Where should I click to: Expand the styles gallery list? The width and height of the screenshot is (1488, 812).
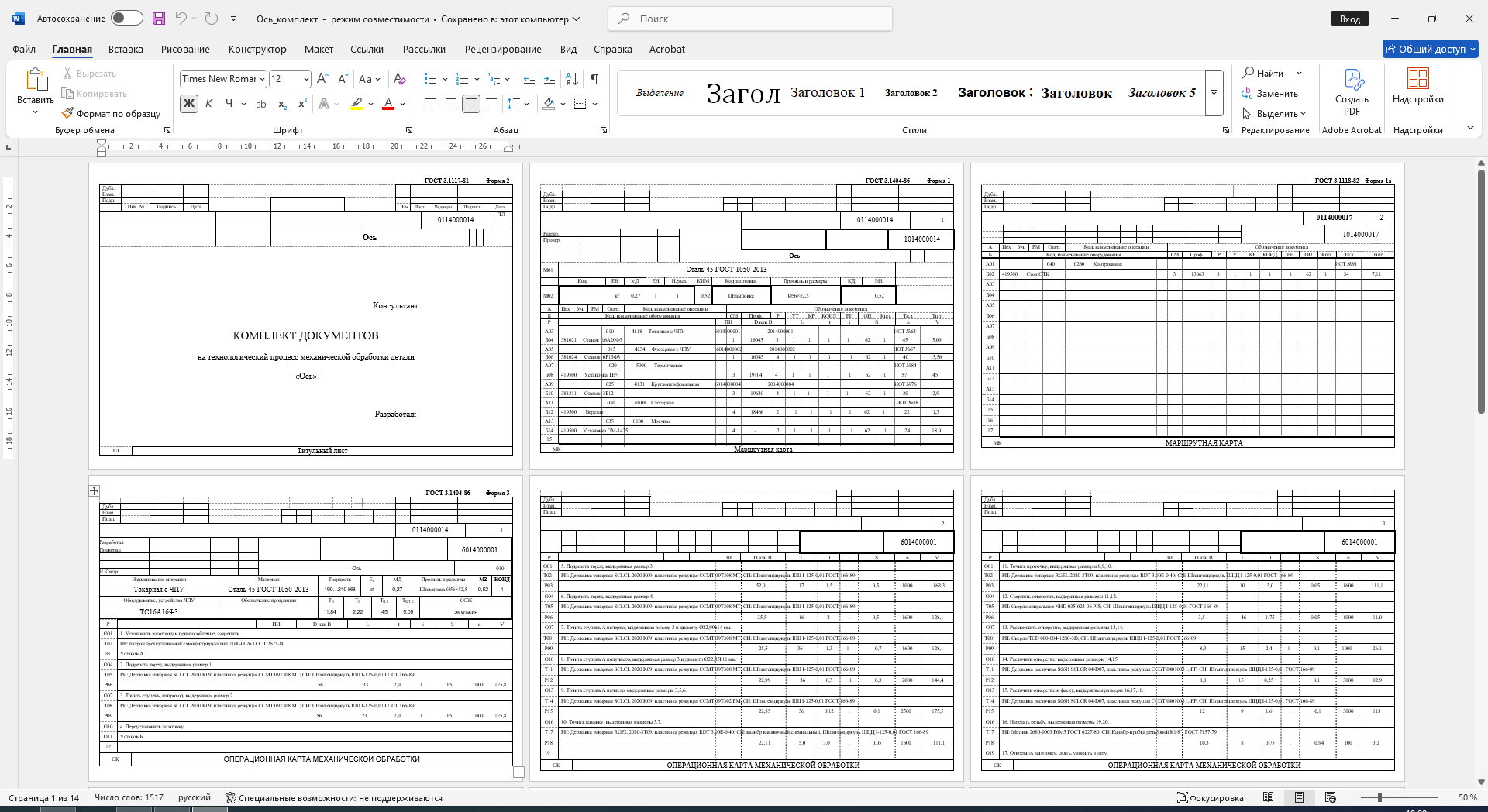(x=1214, y=92)
